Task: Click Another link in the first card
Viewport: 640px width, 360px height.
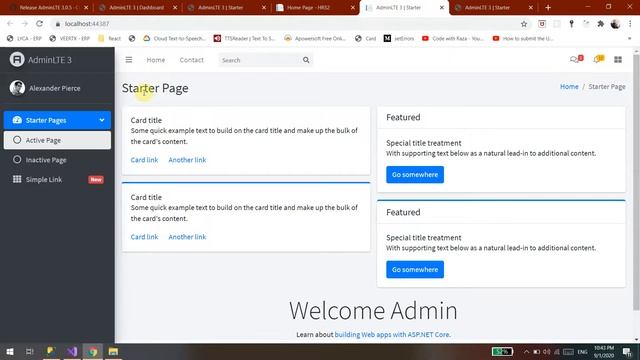Action: click(187, 160)
